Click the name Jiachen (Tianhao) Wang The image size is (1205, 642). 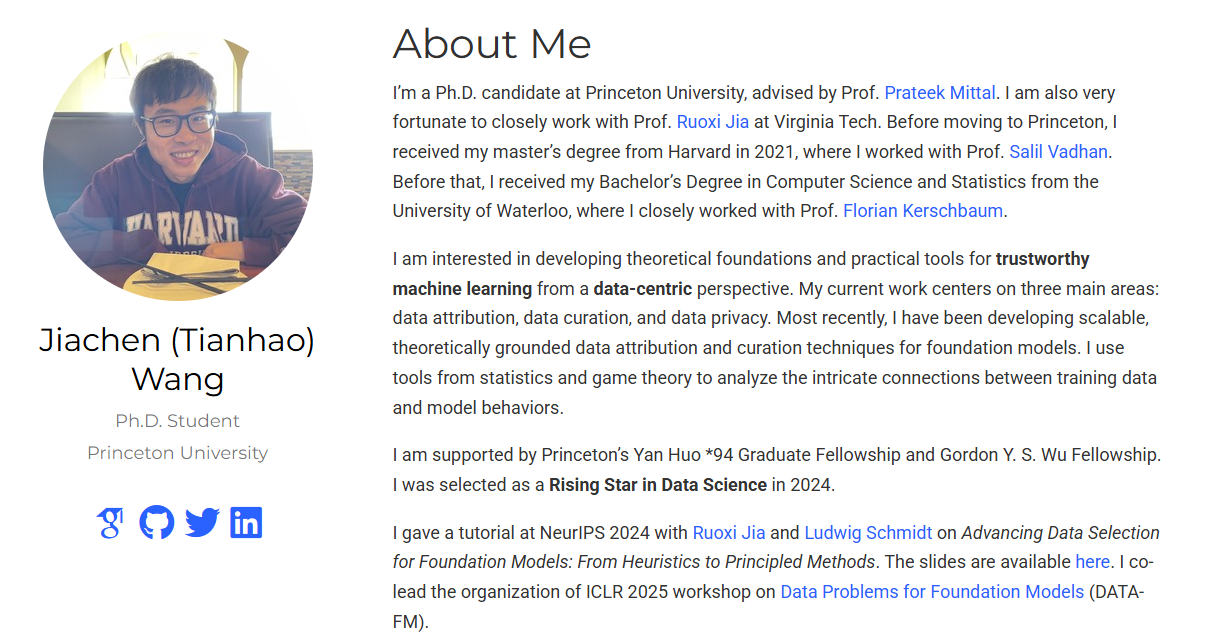(x=177, y=359)
